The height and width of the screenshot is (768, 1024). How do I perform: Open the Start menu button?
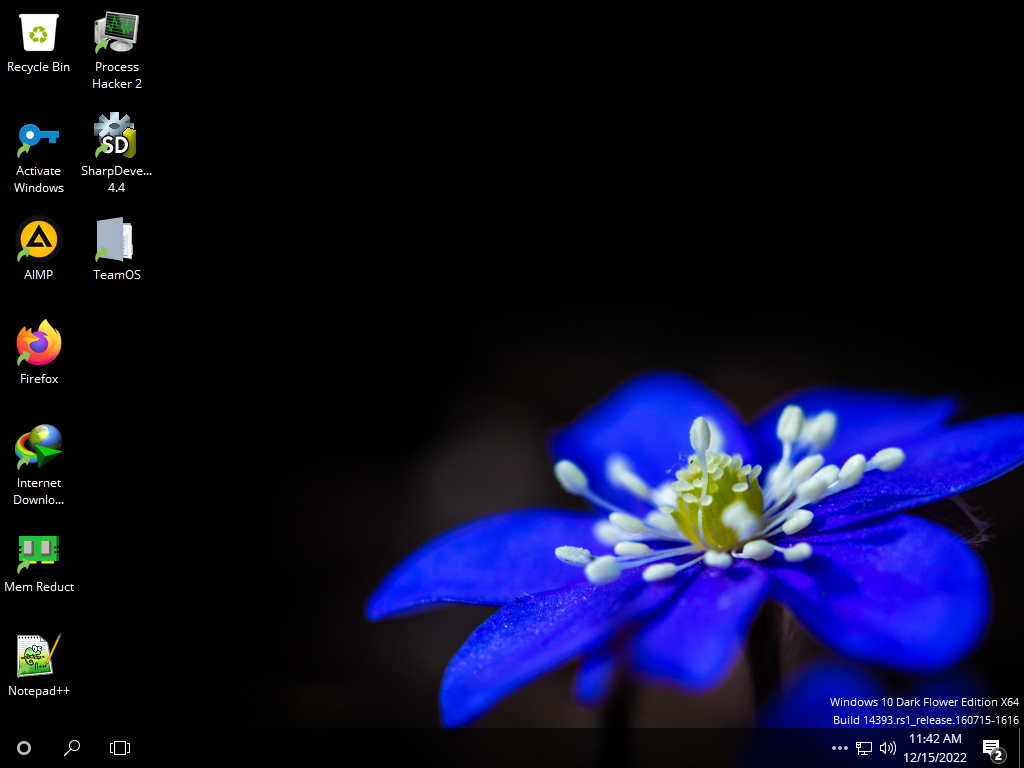(24, 748)
